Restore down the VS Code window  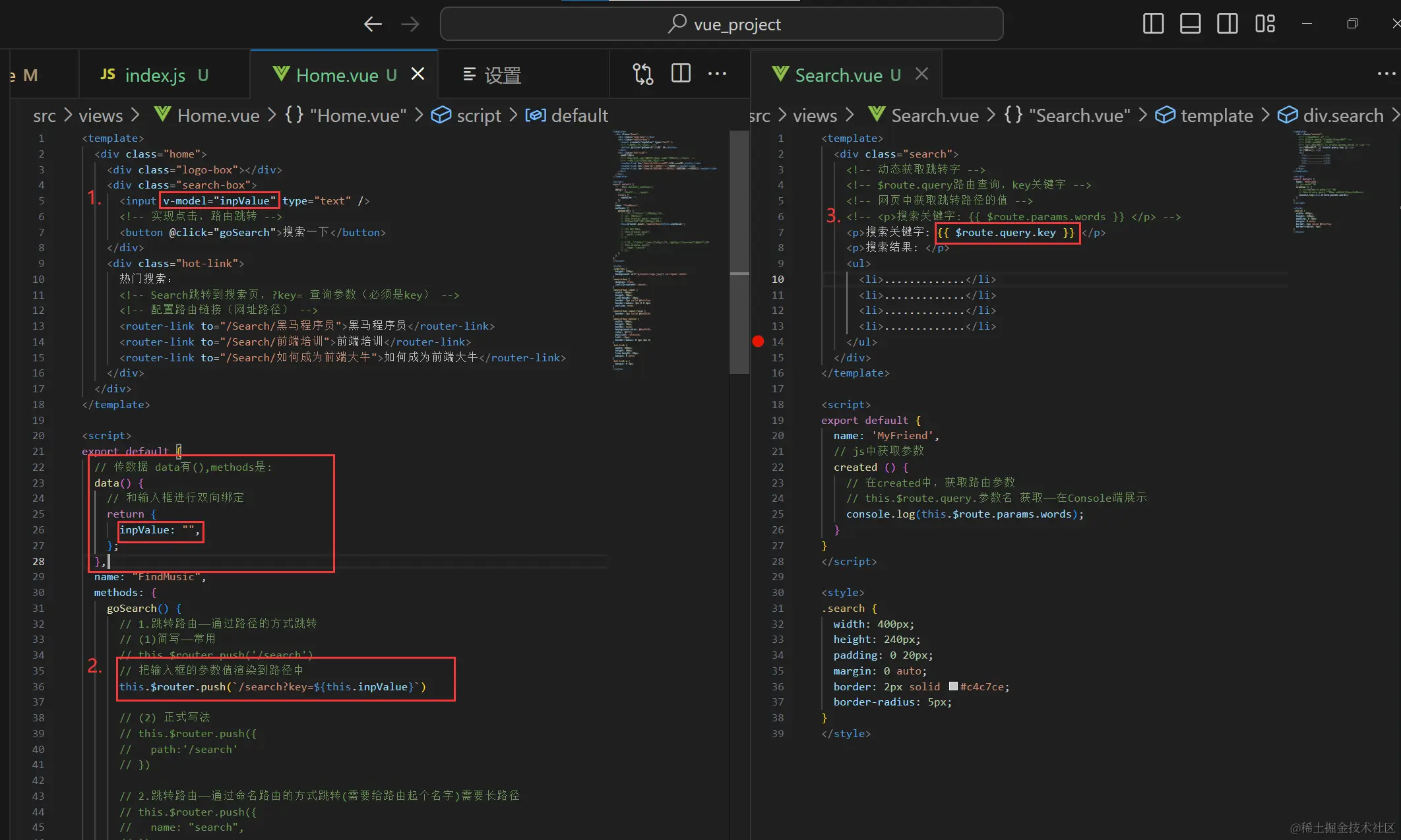click(x=1352, y=24)
